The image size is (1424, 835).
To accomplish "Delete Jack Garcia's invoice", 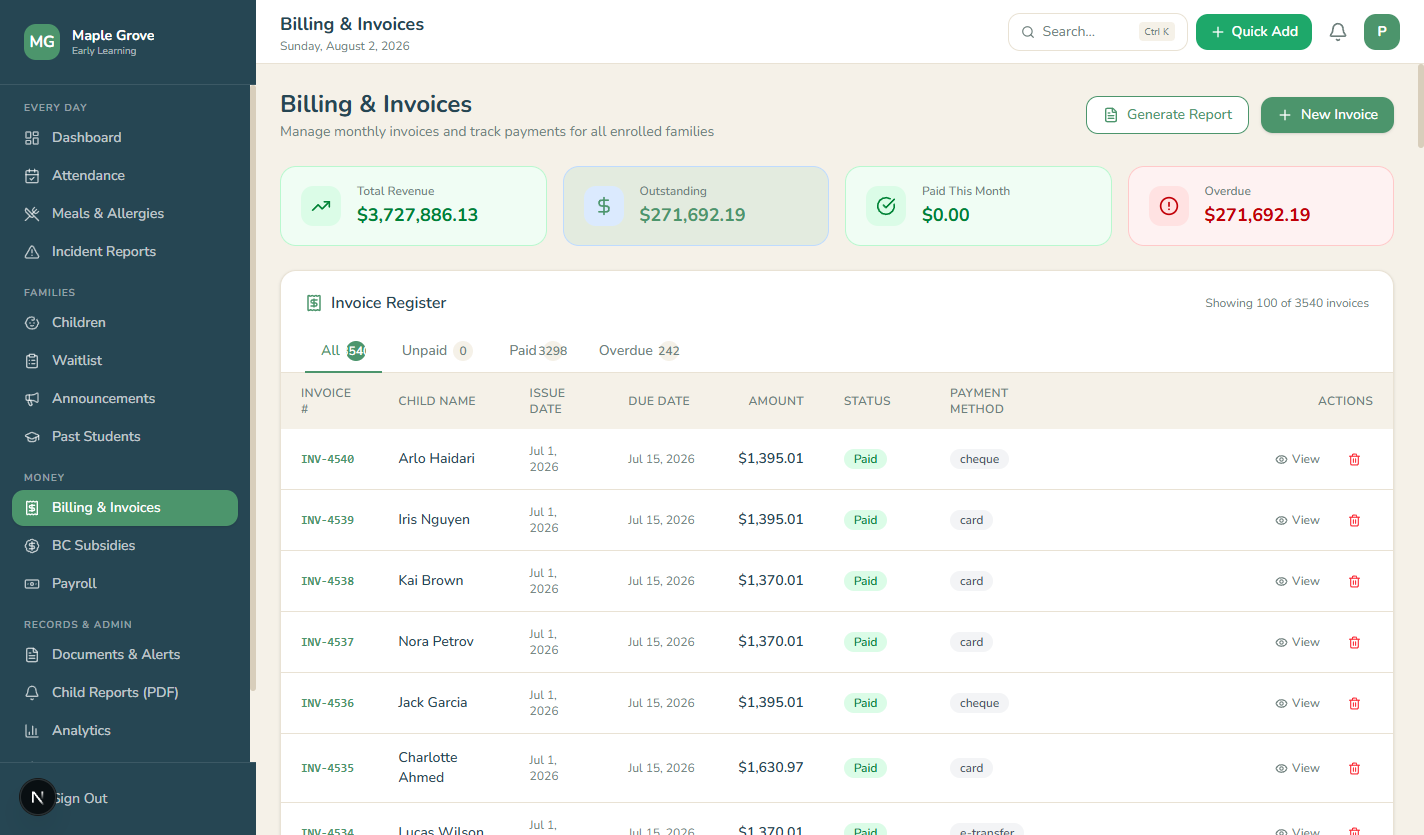I will click(1355, 704).
